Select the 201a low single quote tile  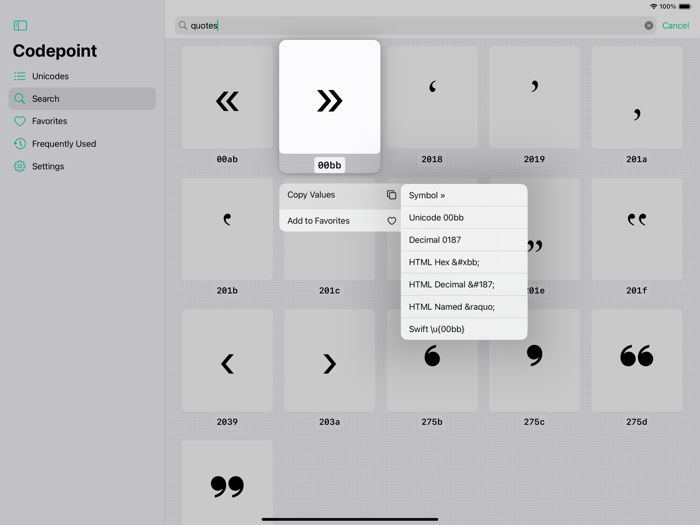[637, 97]
